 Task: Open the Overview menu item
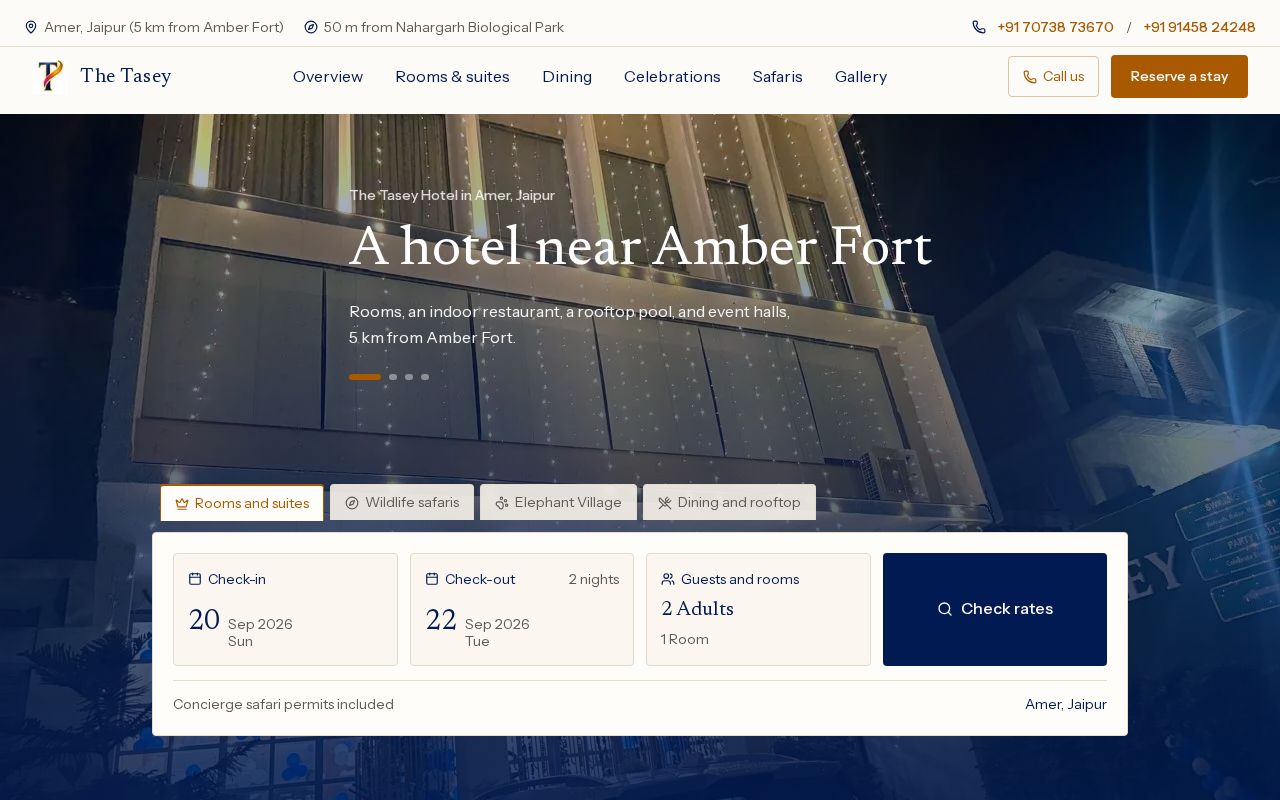(328, 77)
